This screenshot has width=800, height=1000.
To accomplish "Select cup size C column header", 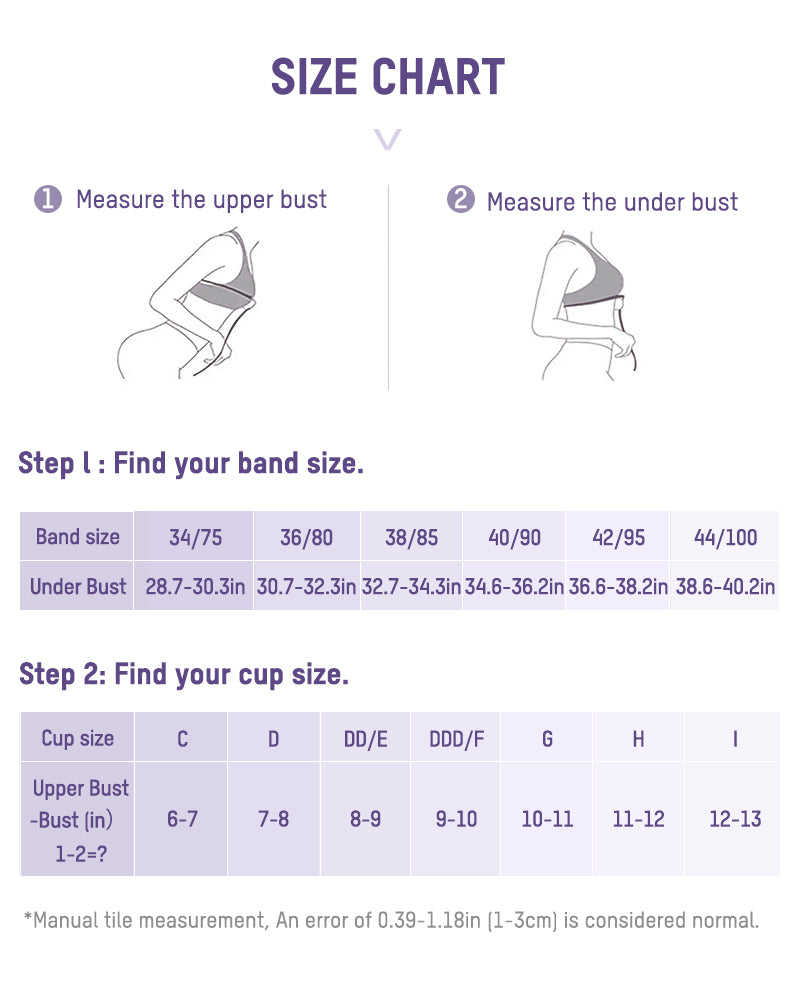I will tap(182, 739).
